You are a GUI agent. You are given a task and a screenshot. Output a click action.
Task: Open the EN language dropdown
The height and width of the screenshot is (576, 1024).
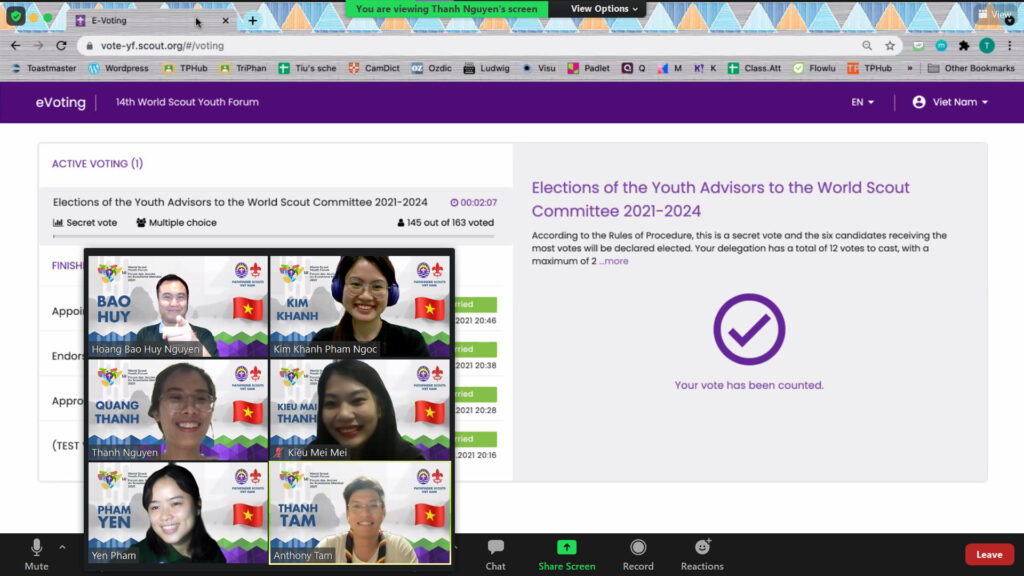pos(862,102)
